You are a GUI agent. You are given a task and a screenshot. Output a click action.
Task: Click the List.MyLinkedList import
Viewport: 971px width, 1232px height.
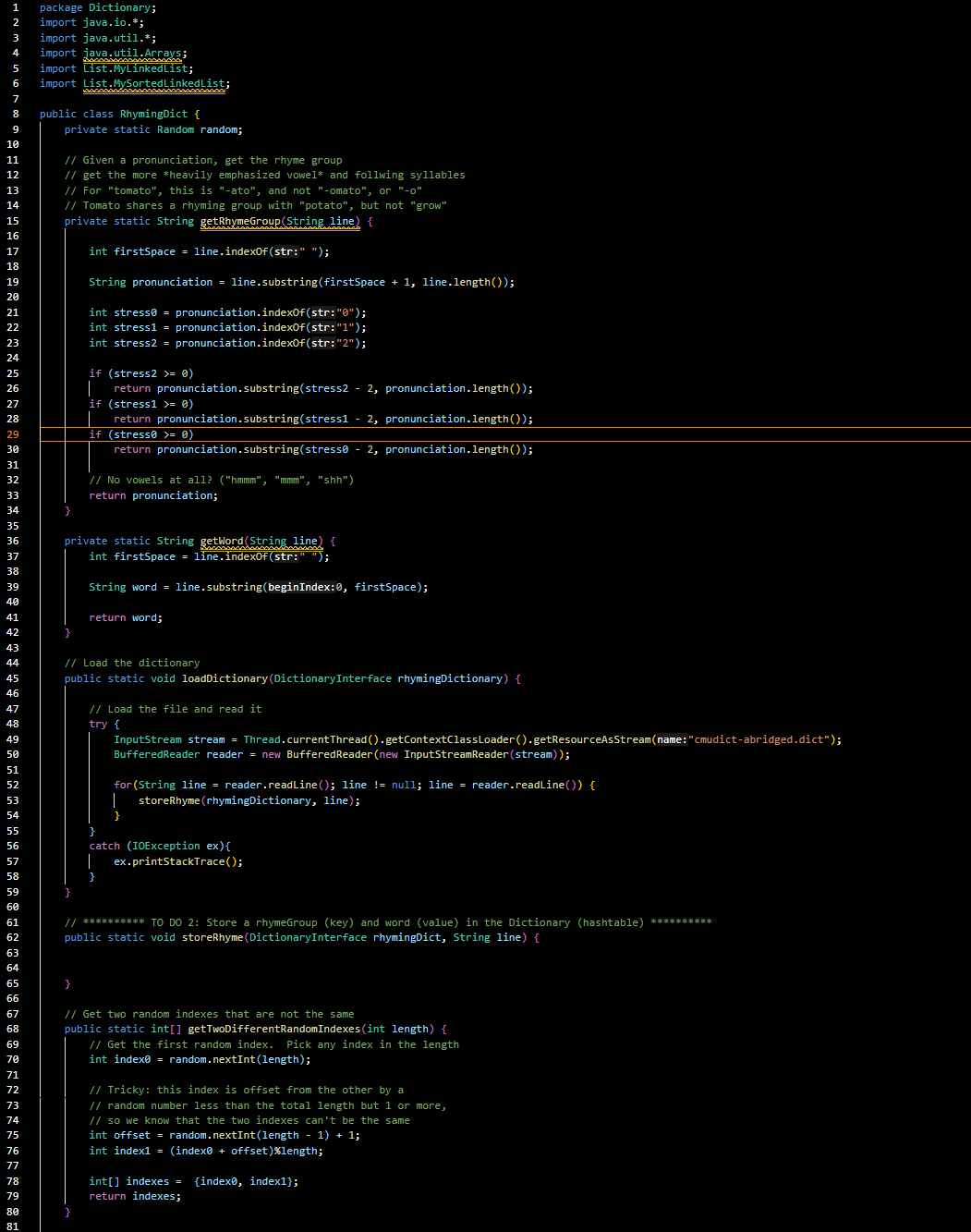point(136,68)
